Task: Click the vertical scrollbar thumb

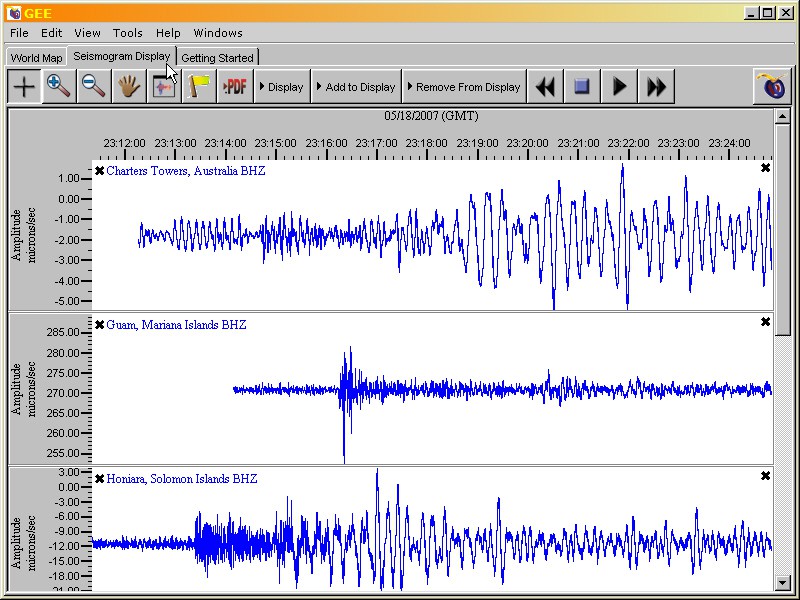Action: point(782,230)
